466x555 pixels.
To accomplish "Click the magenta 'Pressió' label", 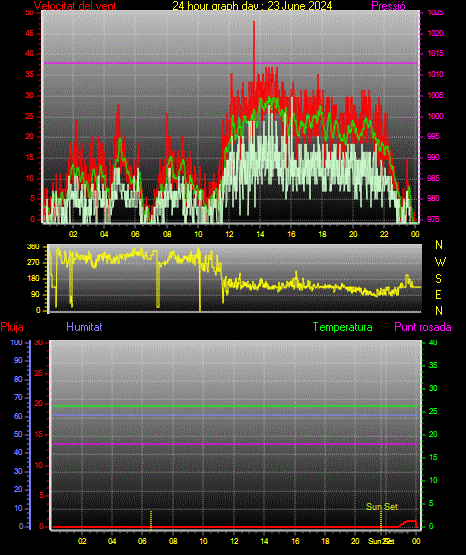I will click(388, 6).
